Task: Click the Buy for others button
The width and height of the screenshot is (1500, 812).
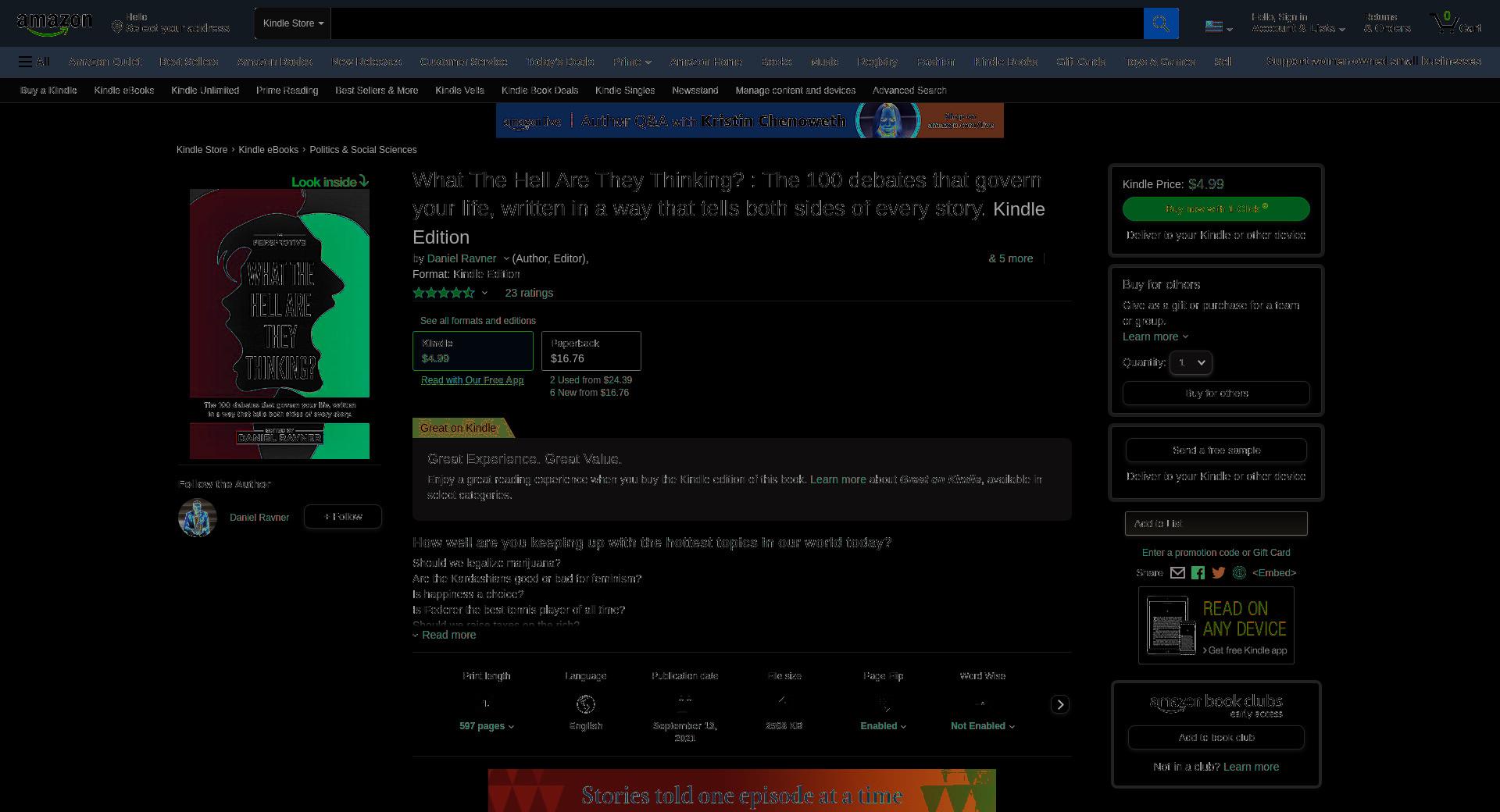Action: coord(1216,394)
